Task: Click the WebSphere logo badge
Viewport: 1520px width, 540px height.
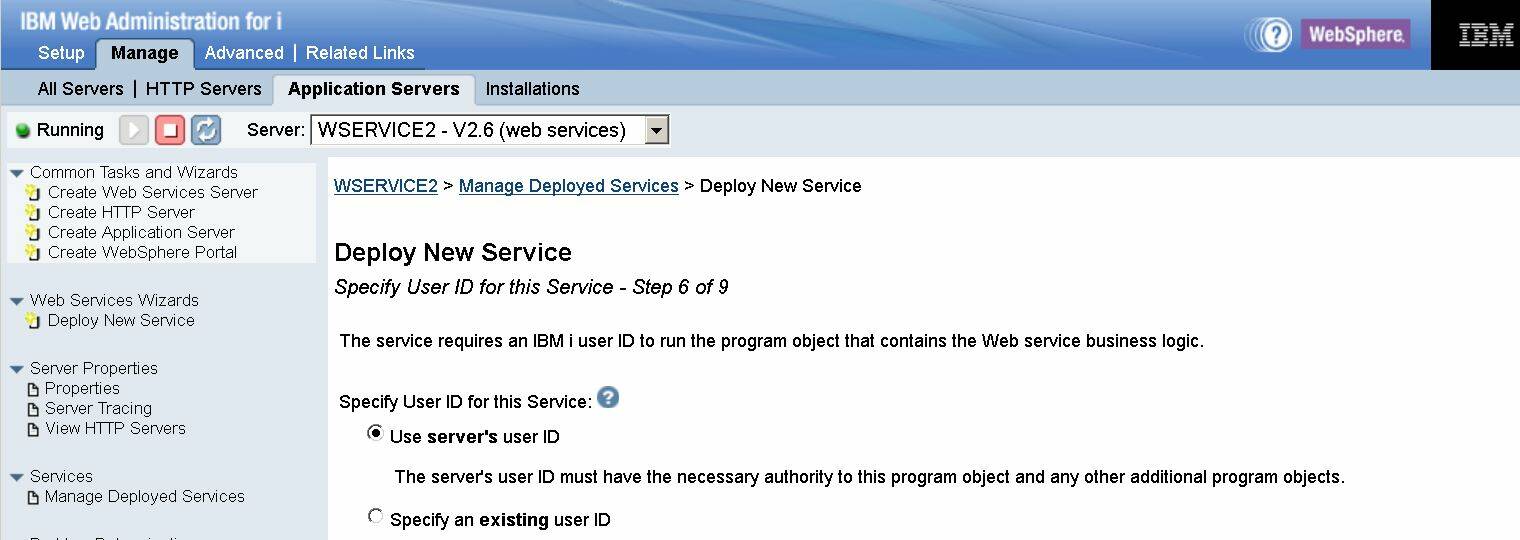Action: 1355,35
